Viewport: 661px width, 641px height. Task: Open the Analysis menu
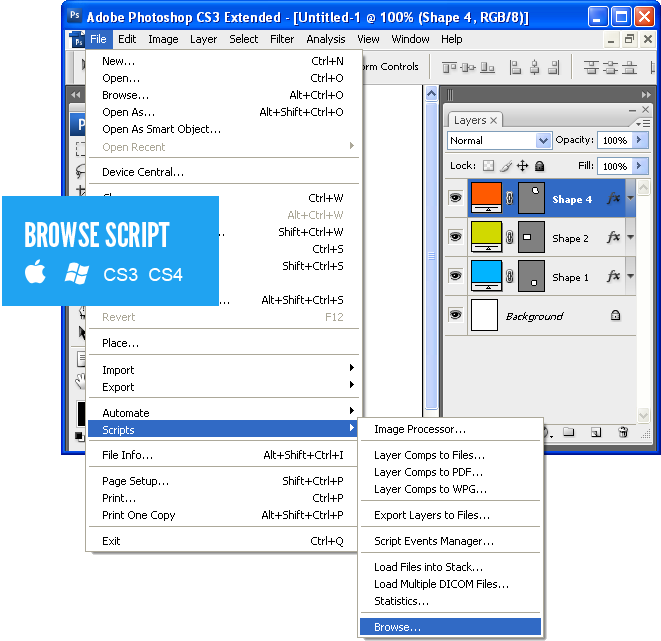click(326, 39)
